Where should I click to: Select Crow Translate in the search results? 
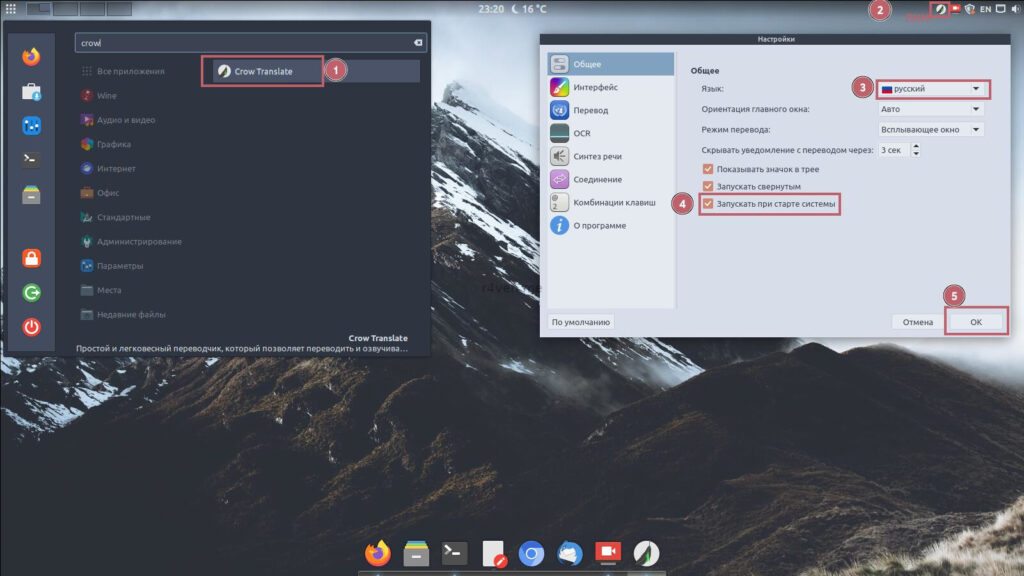coord(263,71)
